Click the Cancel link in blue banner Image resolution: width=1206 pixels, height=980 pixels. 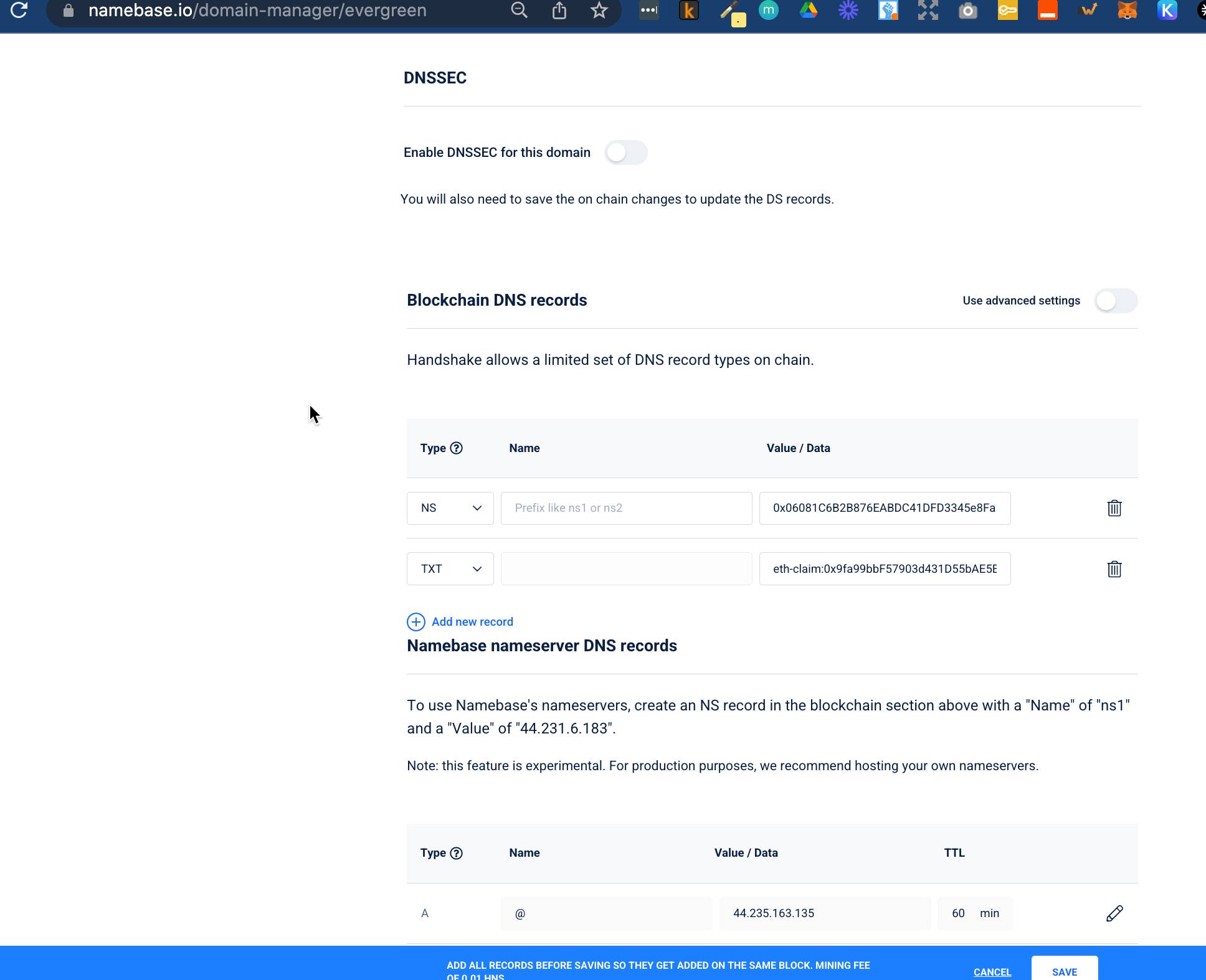tap(992, 972)
